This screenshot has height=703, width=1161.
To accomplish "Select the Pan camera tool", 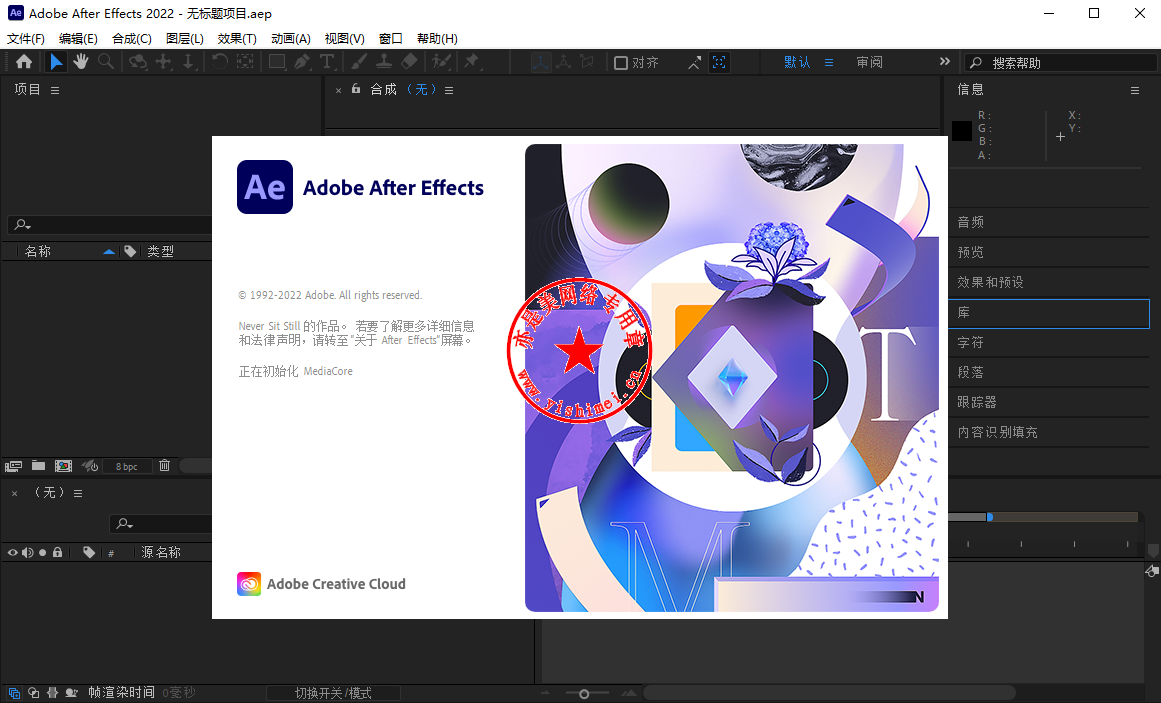I will click(163, 62).
